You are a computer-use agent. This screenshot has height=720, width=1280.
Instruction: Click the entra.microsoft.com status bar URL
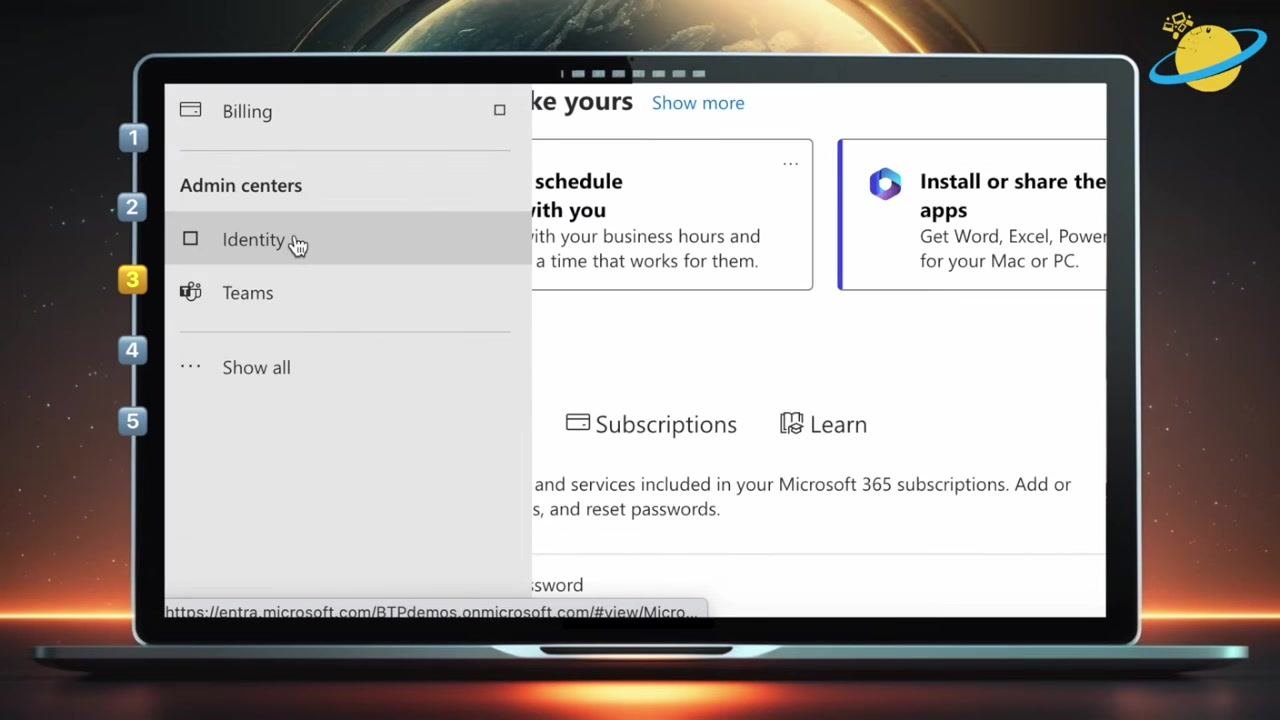pos(434,611)
